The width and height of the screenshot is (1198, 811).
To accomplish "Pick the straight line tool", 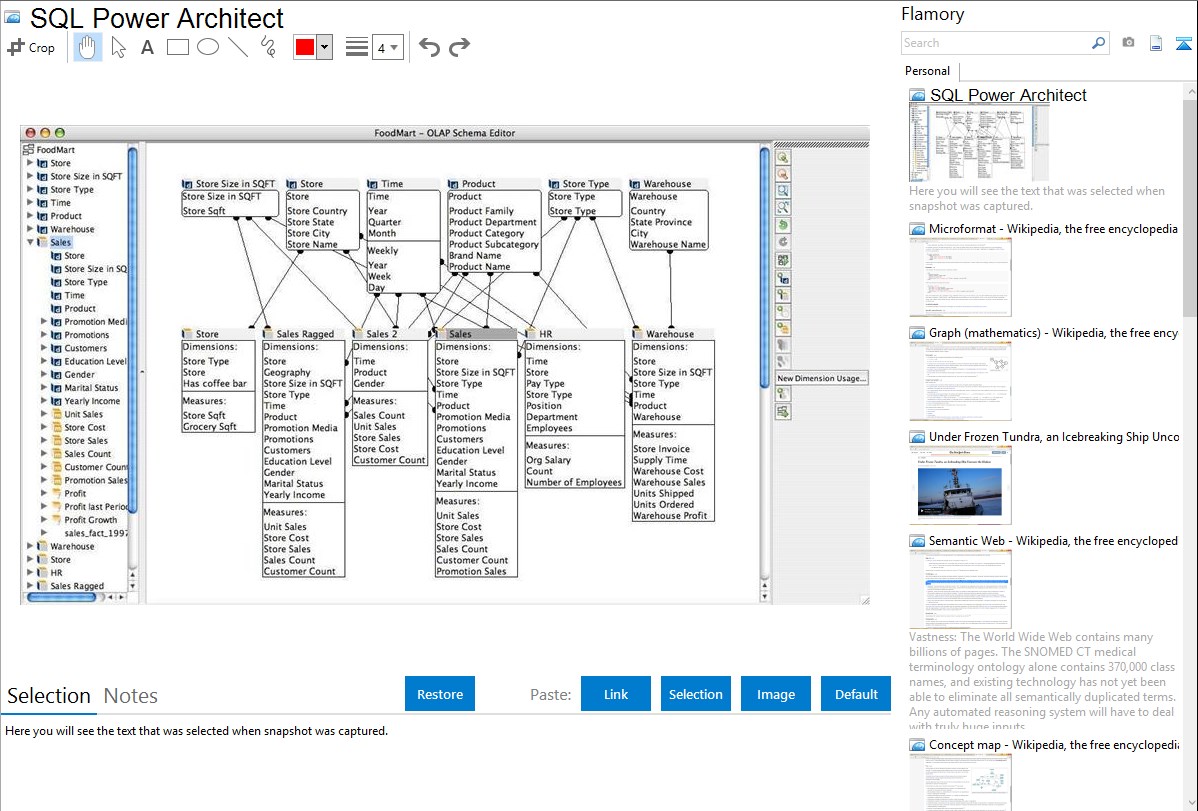I will 238,47.
